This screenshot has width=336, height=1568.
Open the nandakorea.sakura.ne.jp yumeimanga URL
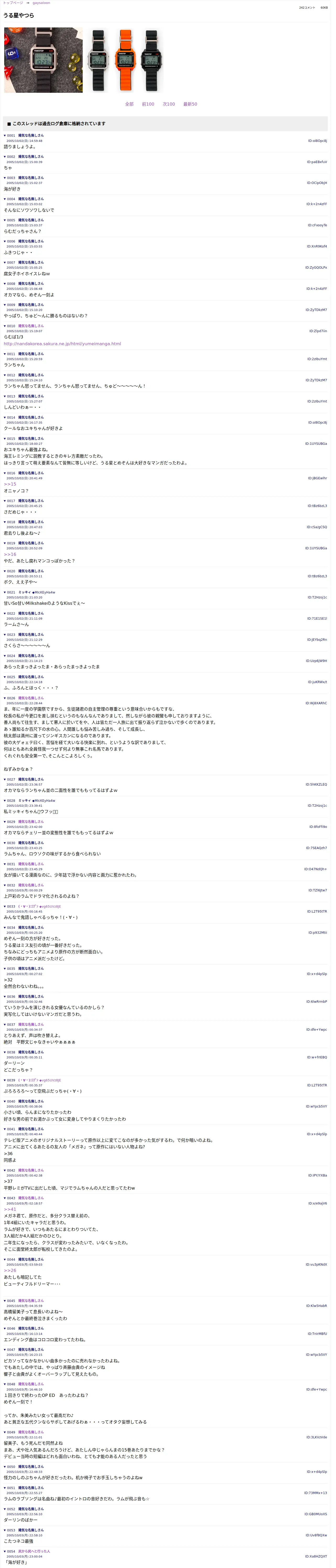click(62, 344)
